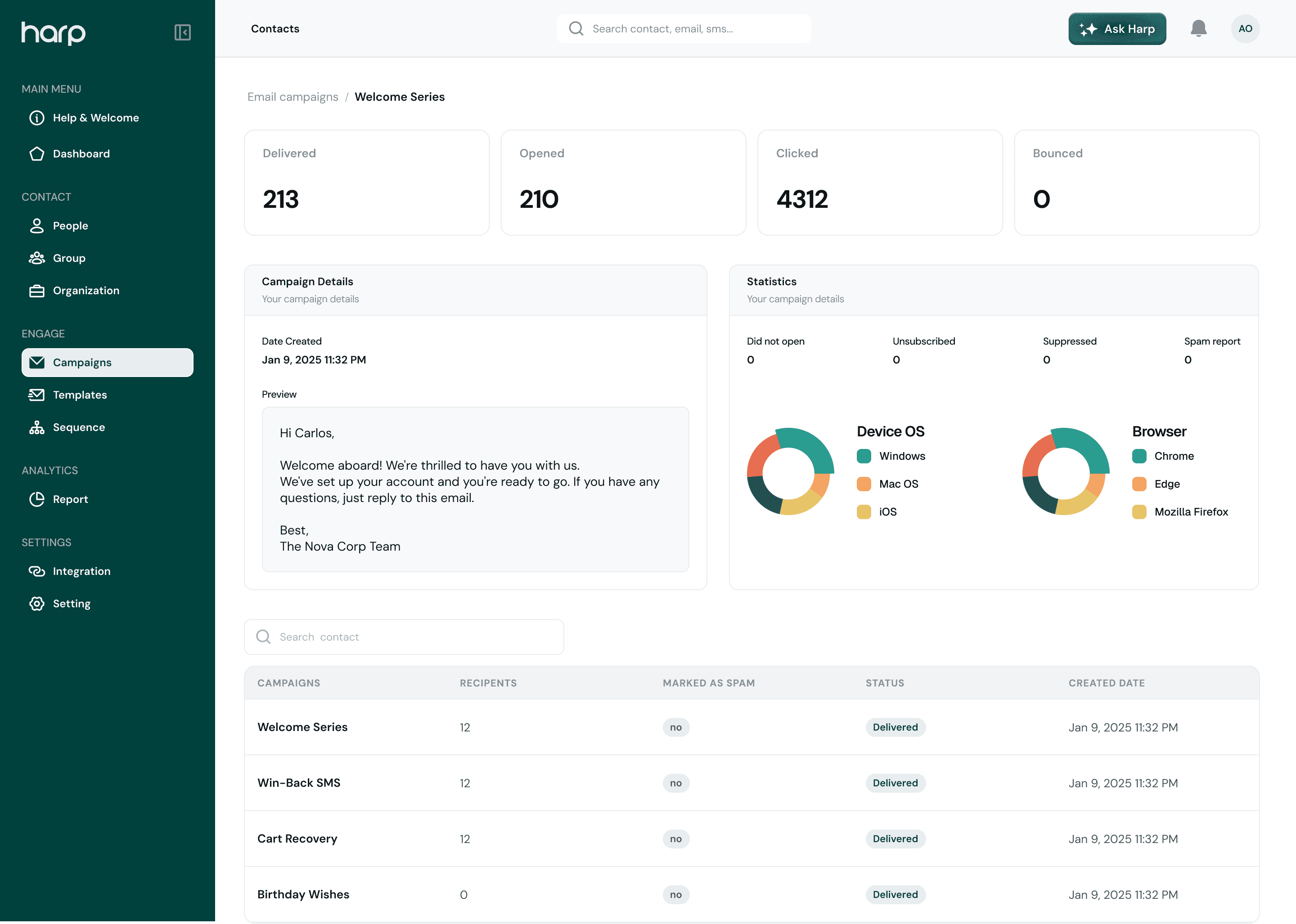Open the Cart Recovery table row

751,839
